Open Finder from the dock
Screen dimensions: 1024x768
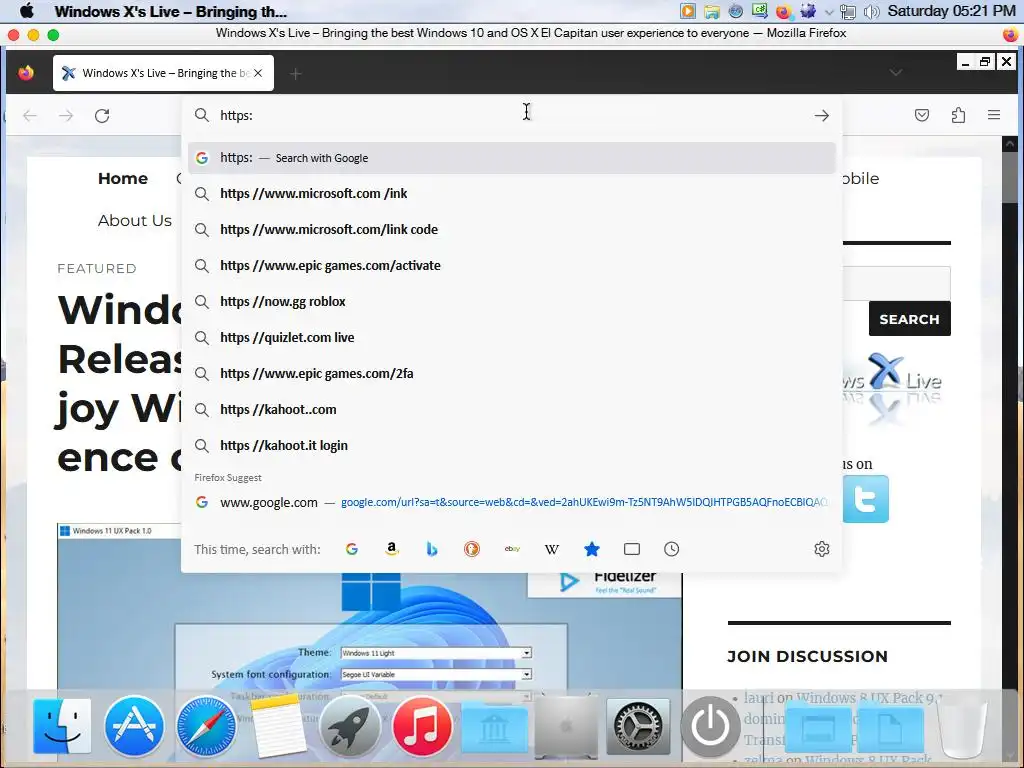63,726
